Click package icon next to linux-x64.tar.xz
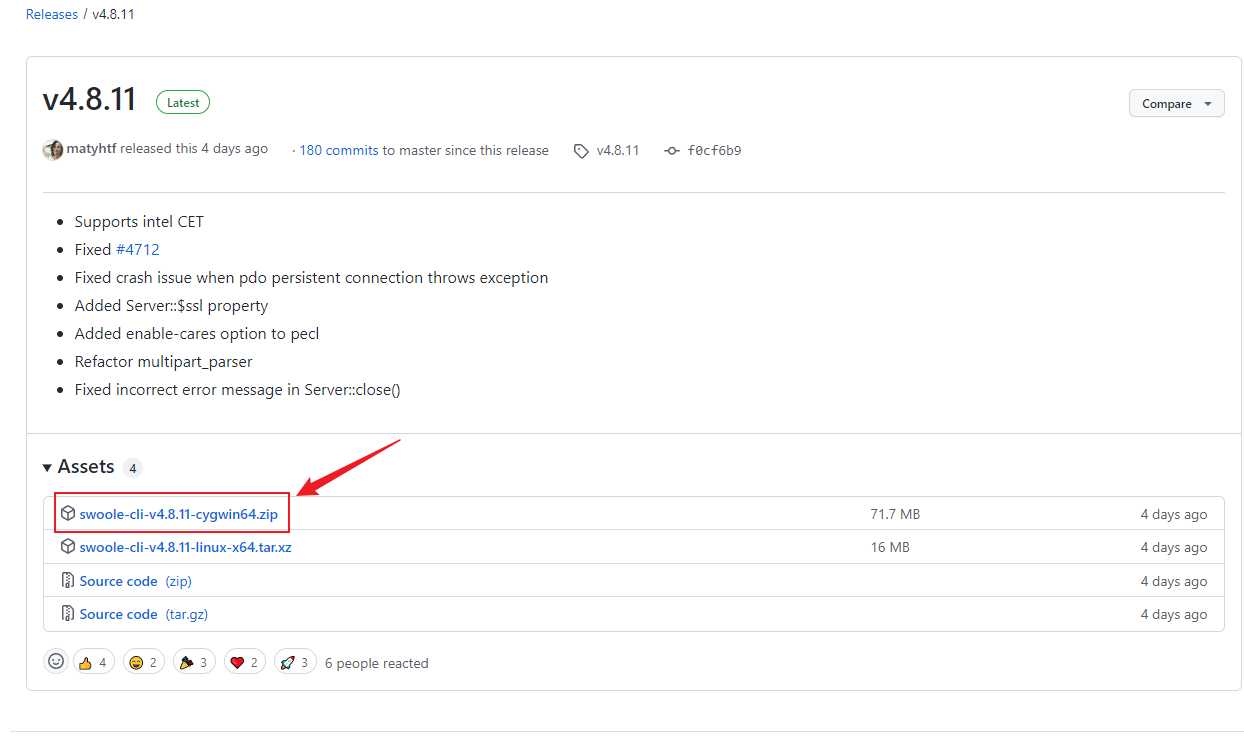The image size is (1244, 742). (x=68, y=546)
